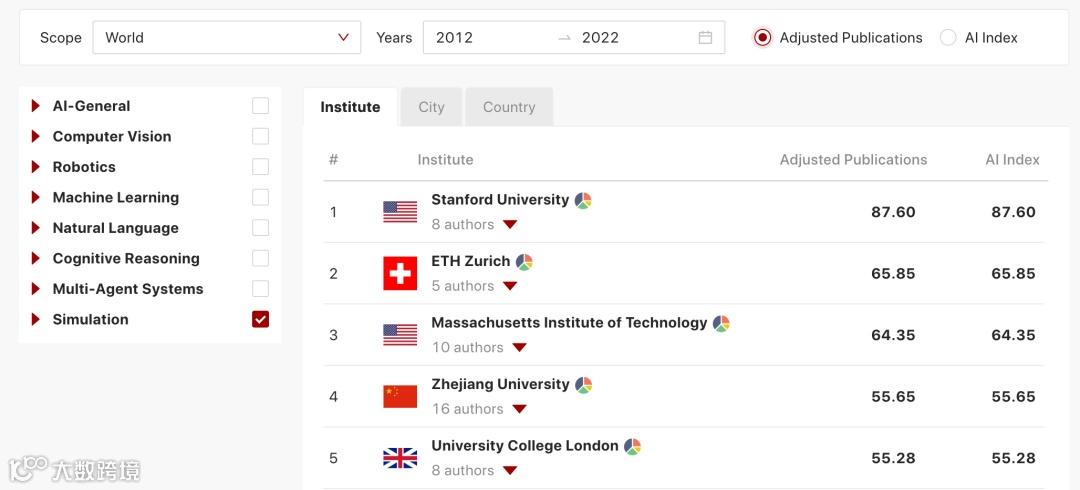Click the Adjusted Publications column header
1080x490 pixels.
pyautogui.click(x=853, y=160)
